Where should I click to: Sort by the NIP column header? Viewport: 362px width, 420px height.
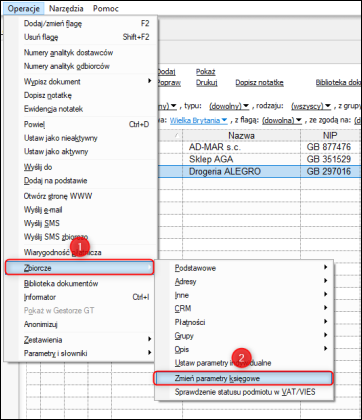(x=330, y=135)
